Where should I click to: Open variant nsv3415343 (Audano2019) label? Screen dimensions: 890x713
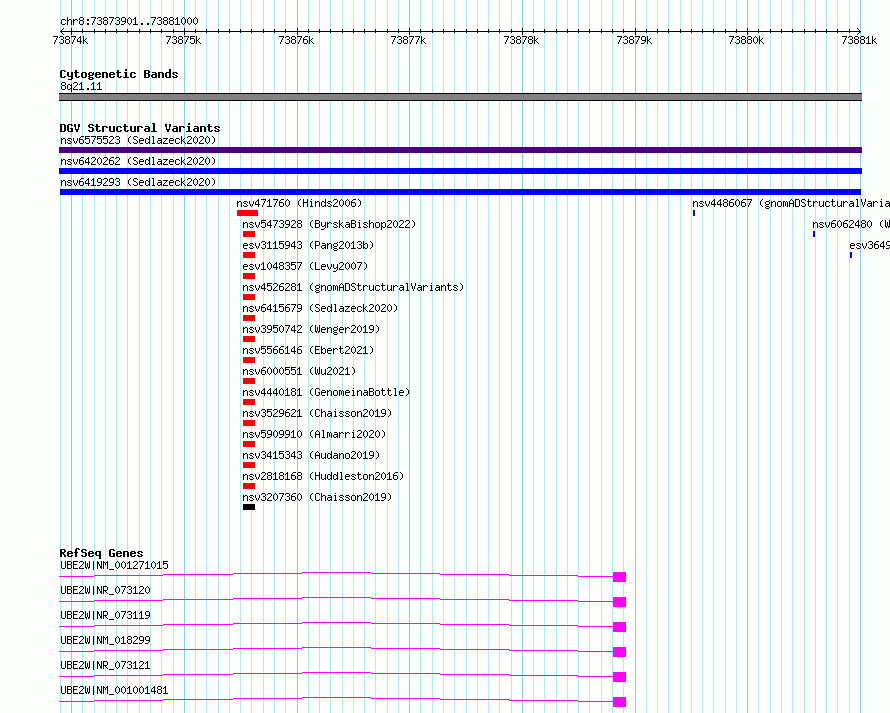pyautogui.click(x=311, y=455)
